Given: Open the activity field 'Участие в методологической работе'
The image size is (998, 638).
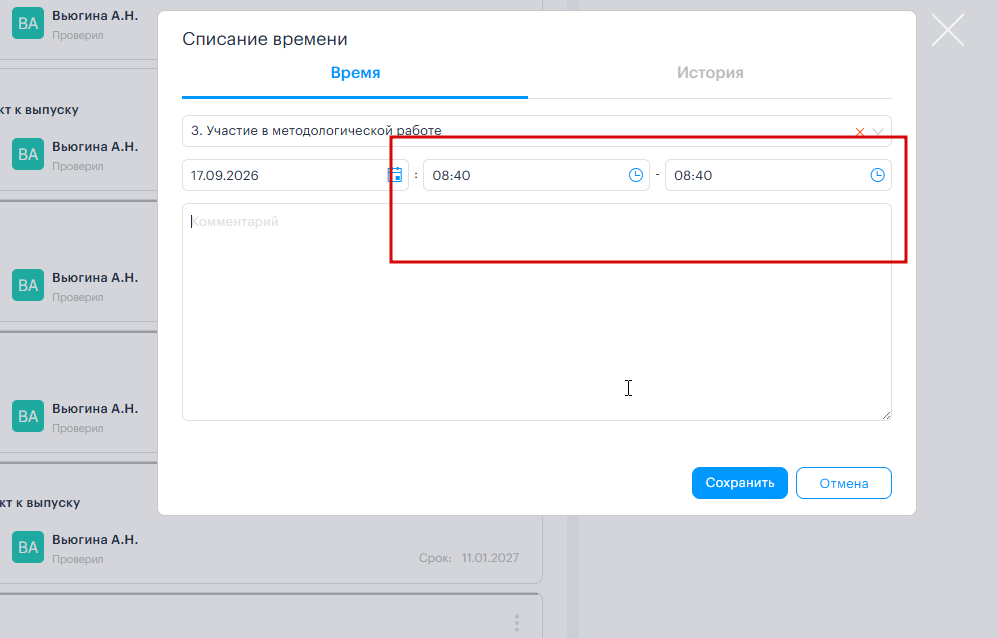Looking at the screenshot, I should point(537,131).
